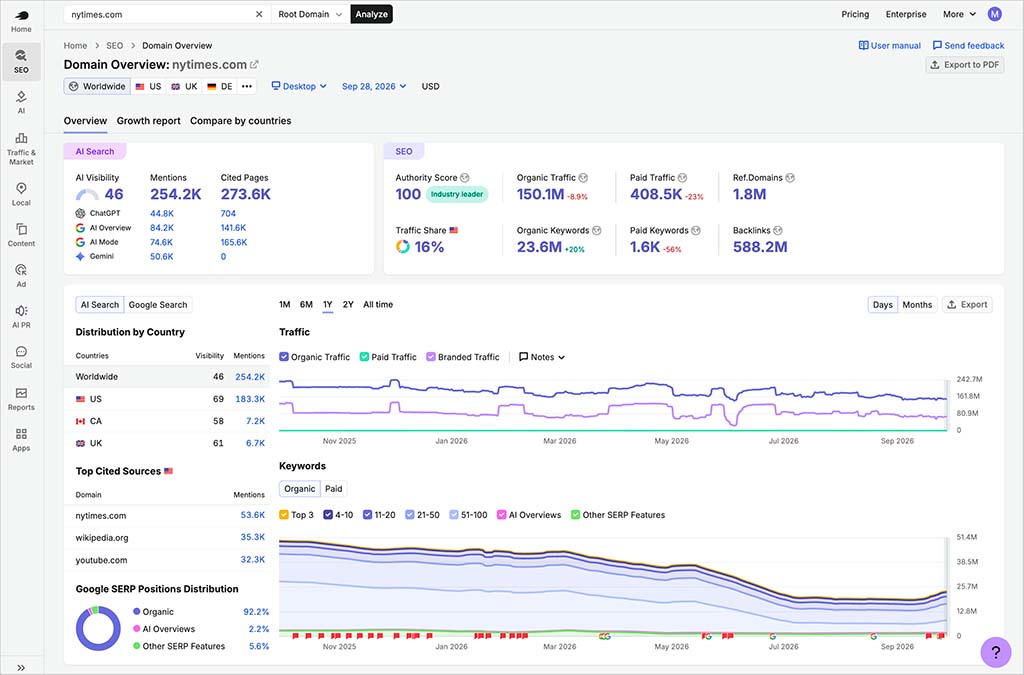Export the traffic chart data
1024x675 pixels.
click(x=967, y=305)
